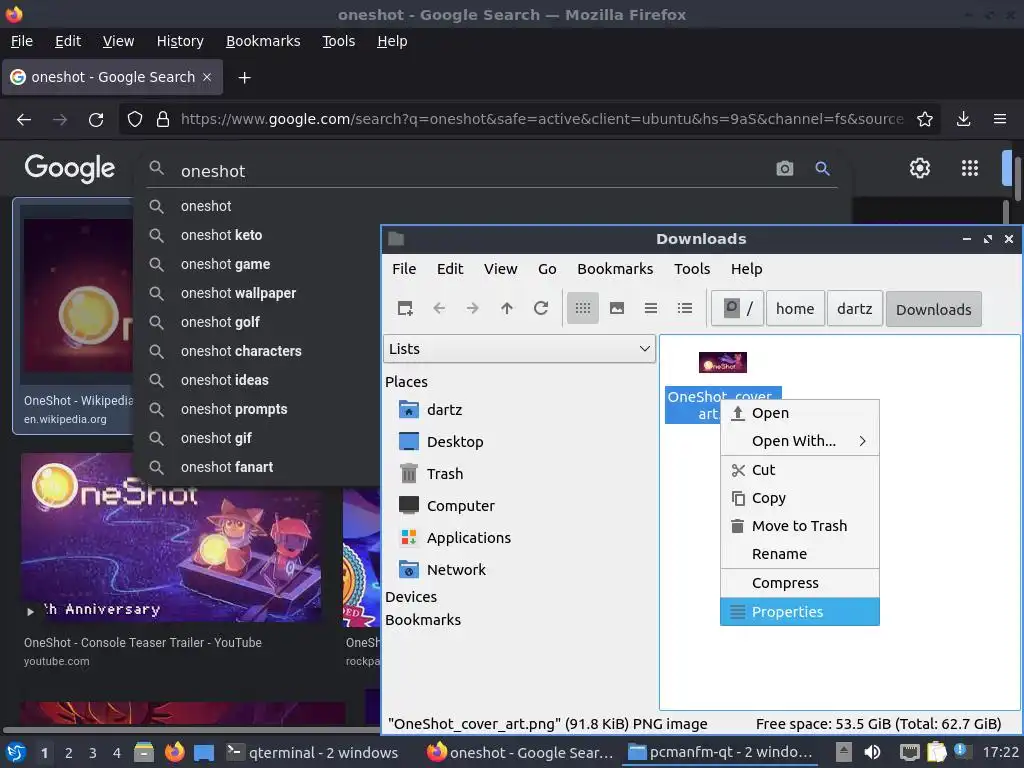
Task: Open Trash in Places
Action: (431, 474)
